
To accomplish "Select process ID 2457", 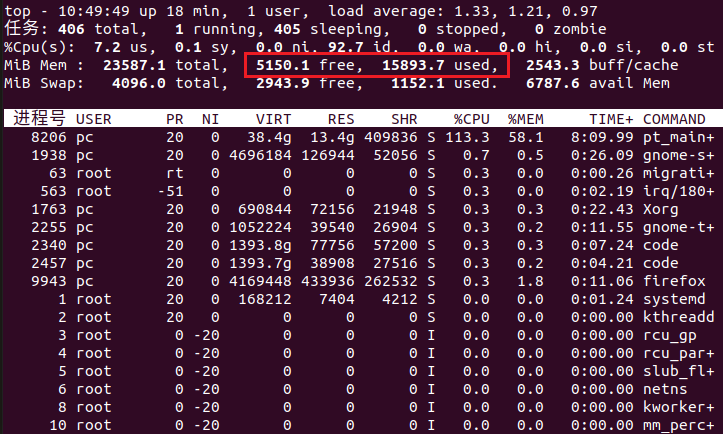I will (x=48, y=263).
